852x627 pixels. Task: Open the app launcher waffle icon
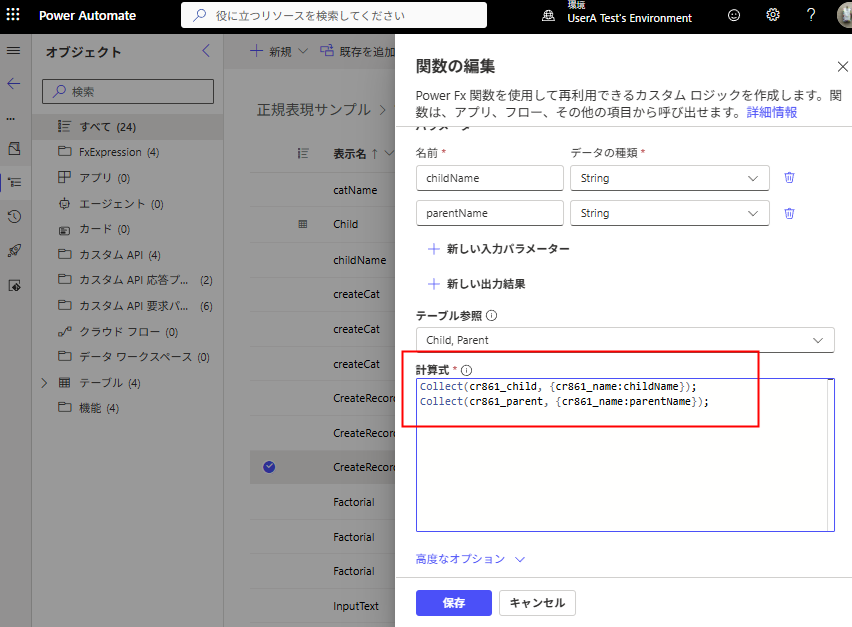click(13, 15)
